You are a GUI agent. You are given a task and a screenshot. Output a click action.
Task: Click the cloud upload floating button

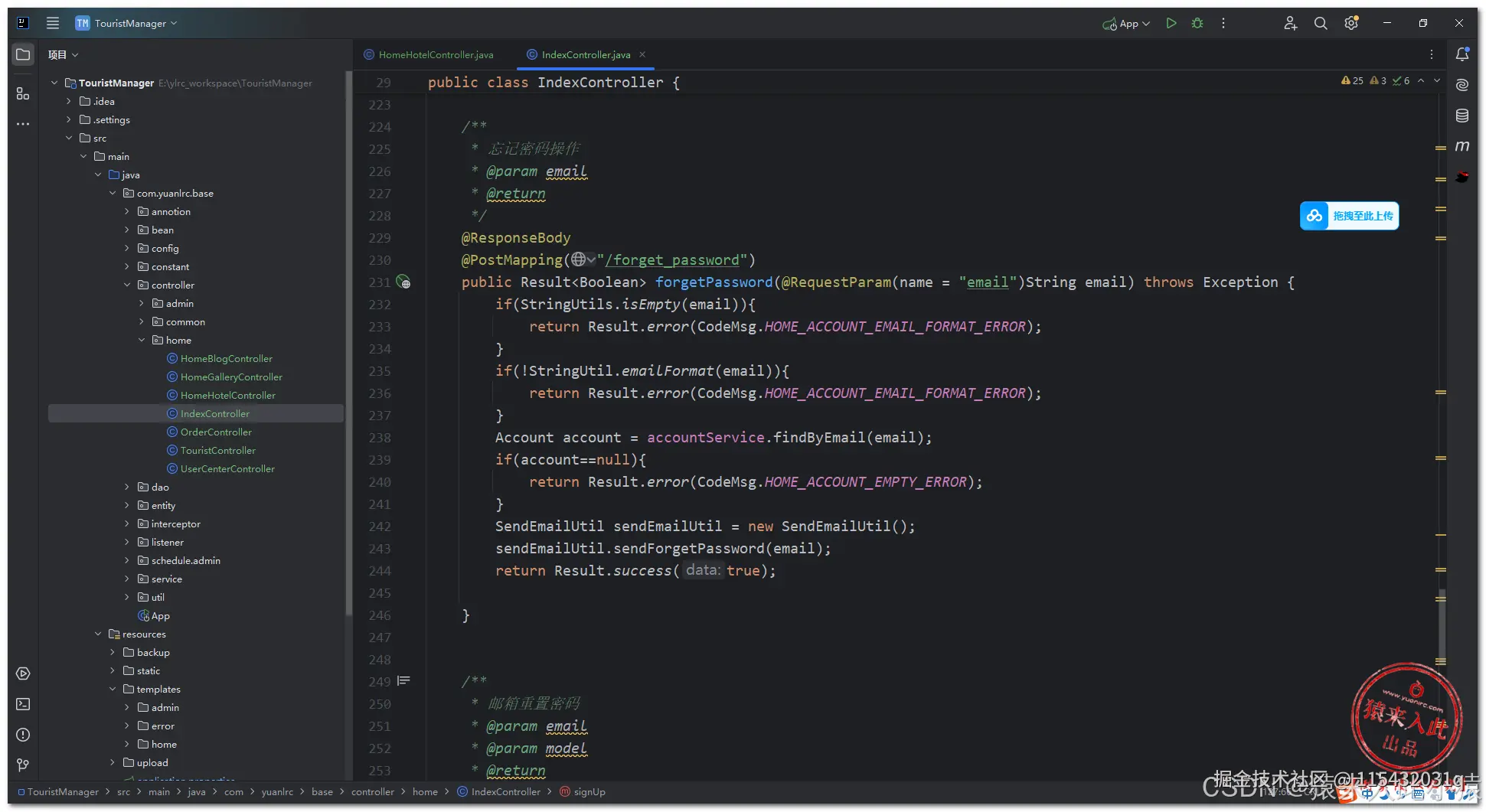(1349, 216)
